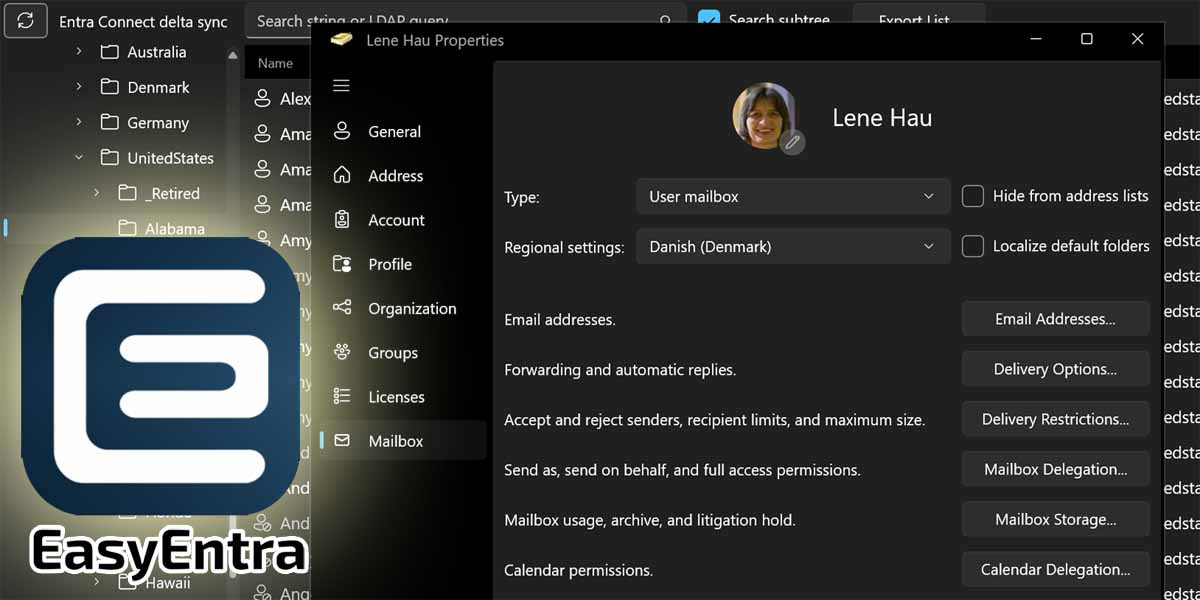Screen dimensions: 1200x600
Task: Click the tree scrollbar up arrow
Action: click(x=233, y=55)
